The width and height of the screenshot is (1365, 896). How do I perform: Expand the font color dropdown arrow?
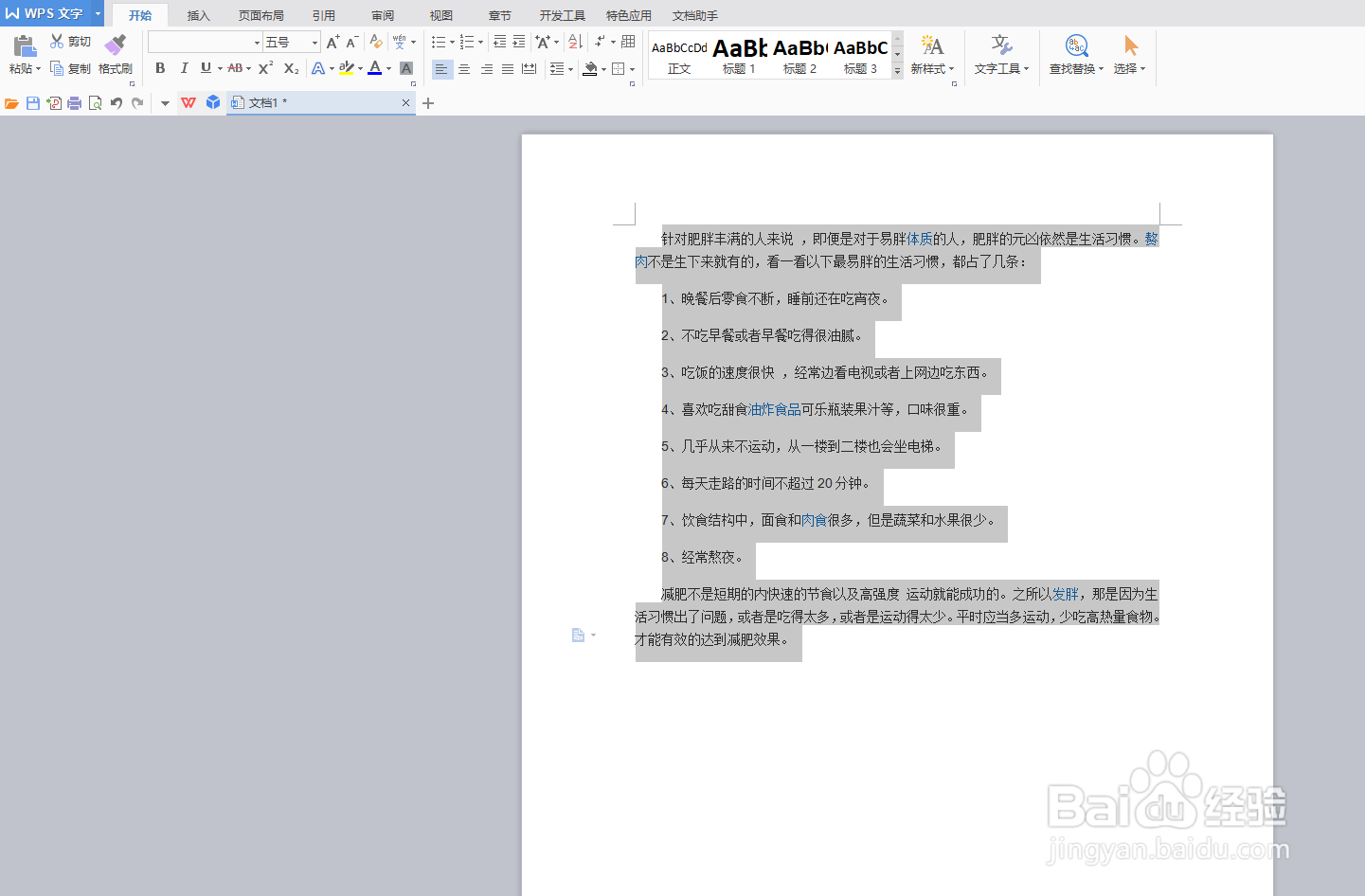(x=388, y=68)
